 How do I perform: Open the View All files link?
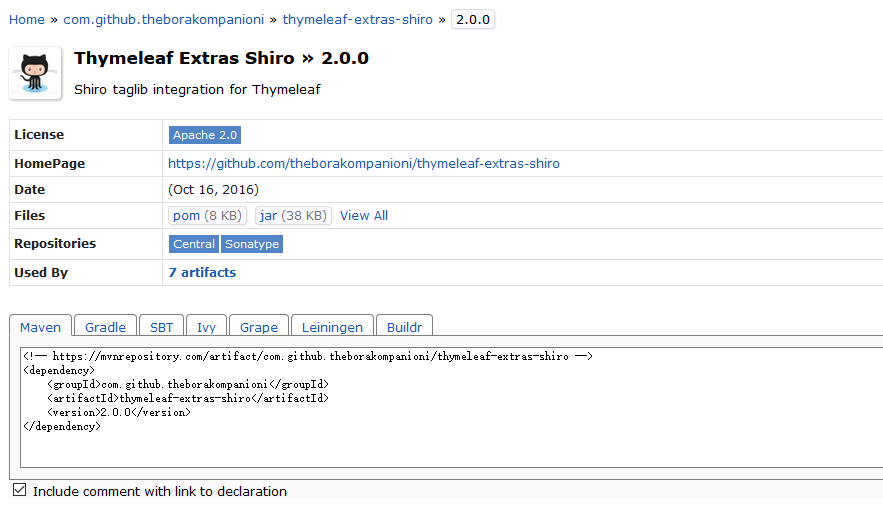click(364, 216)
